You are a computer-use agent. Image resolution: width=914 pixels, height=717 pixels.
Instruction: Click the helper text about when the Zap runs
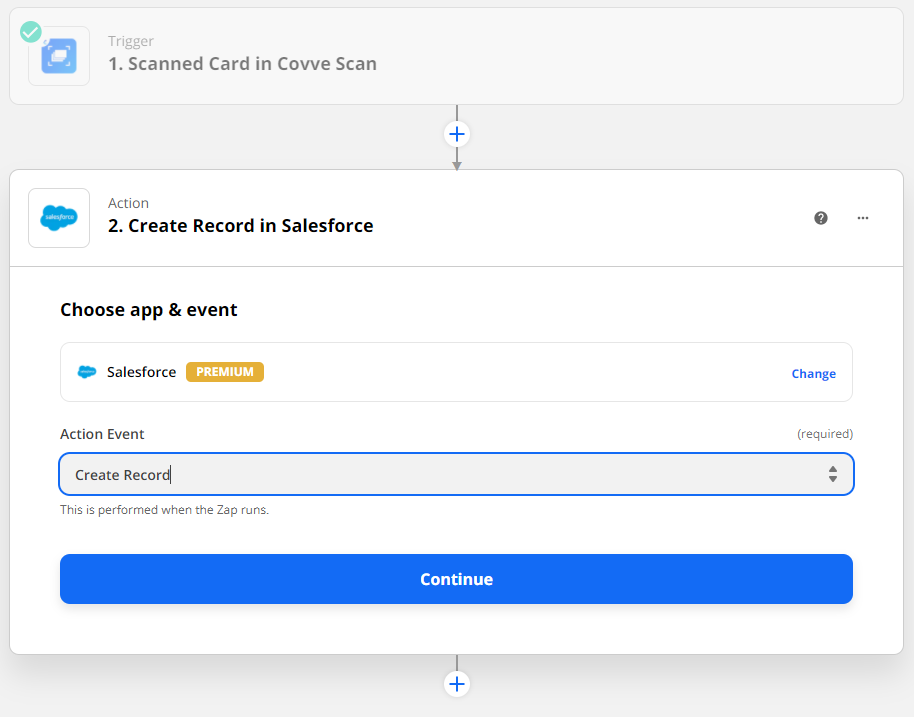tap(164, 510)
